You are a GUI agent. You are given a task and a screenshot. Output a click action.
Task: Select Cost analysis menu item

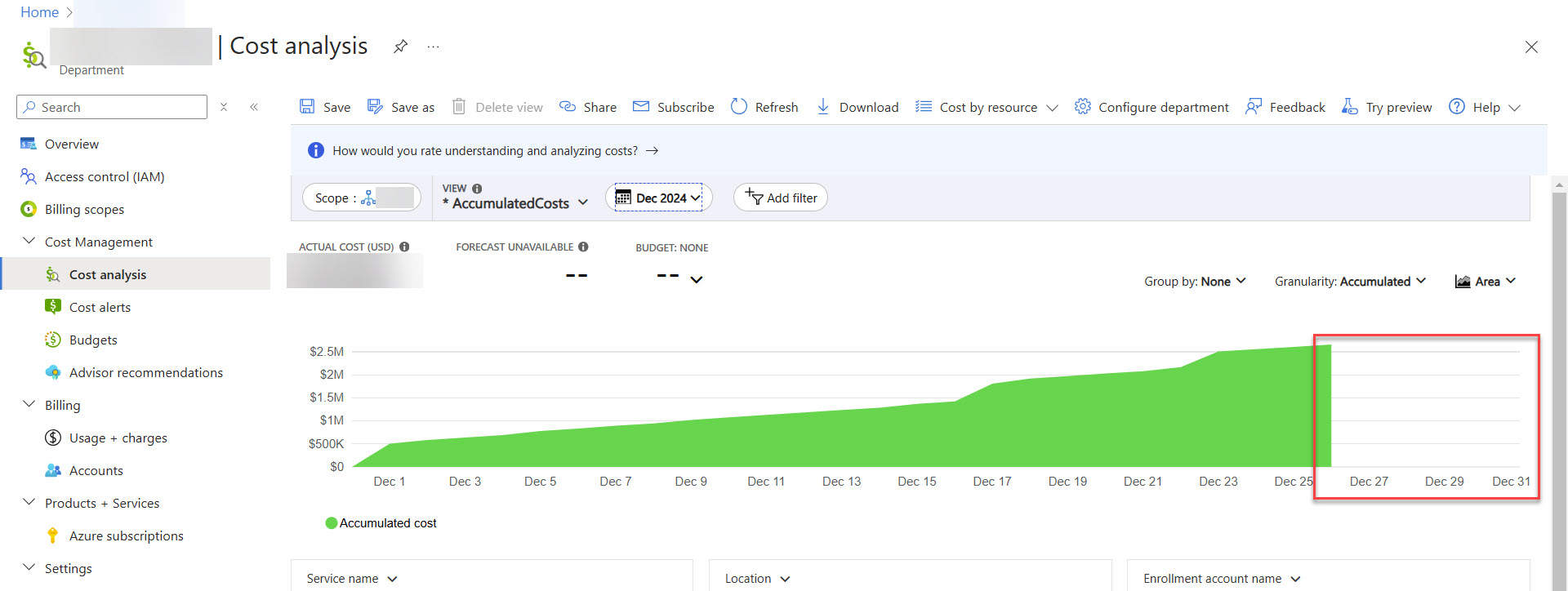click(108, 274)
